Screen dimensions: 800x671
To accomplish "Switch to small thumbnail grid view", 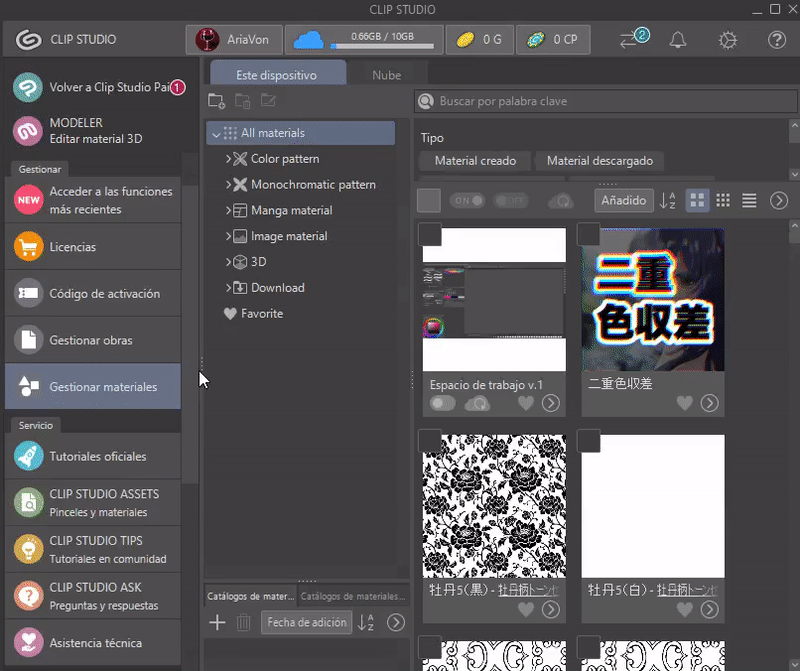I will click(x=723, y=200).
